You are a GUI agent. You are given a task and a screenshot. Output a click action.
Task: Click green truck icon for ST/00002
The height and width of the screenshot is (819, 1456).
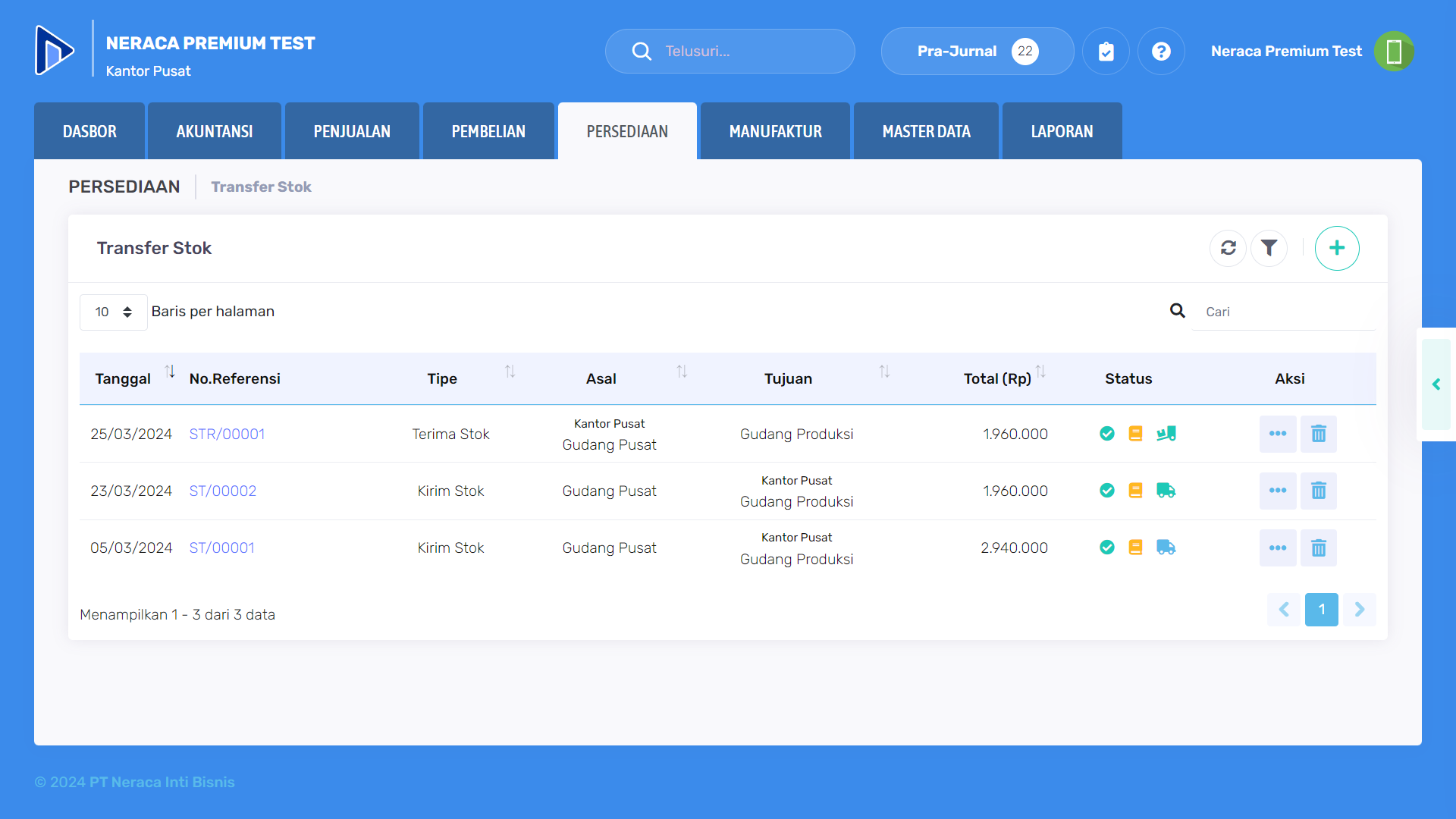1166,491
